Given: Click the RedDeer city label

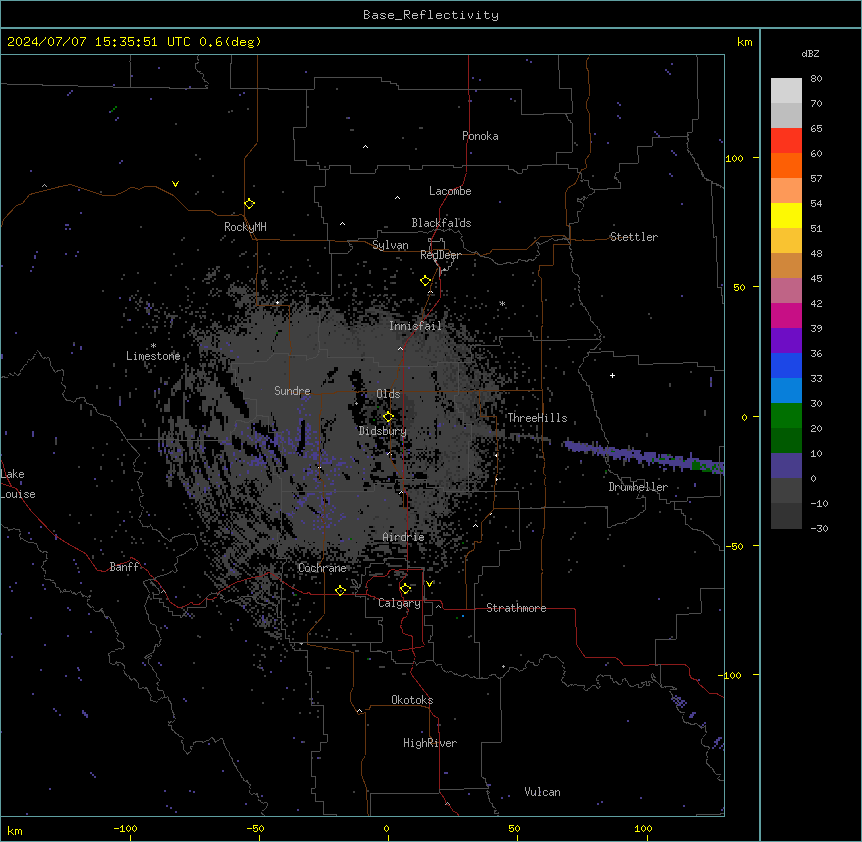Looking at the screenshot, I should pyautogui.click(x=440, y=255).
